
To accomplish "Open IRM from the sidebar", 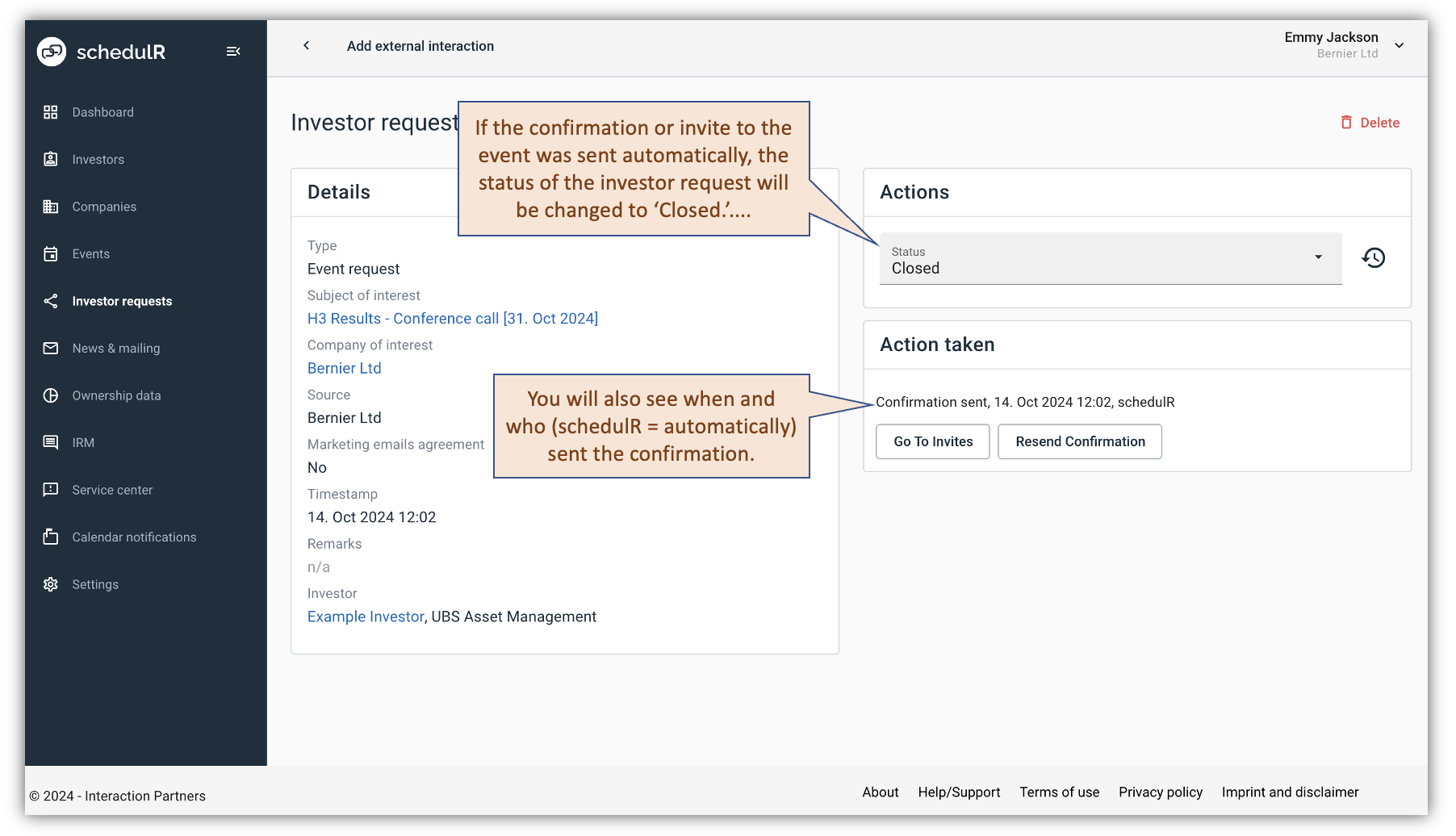I will click(x=50, y=442).
